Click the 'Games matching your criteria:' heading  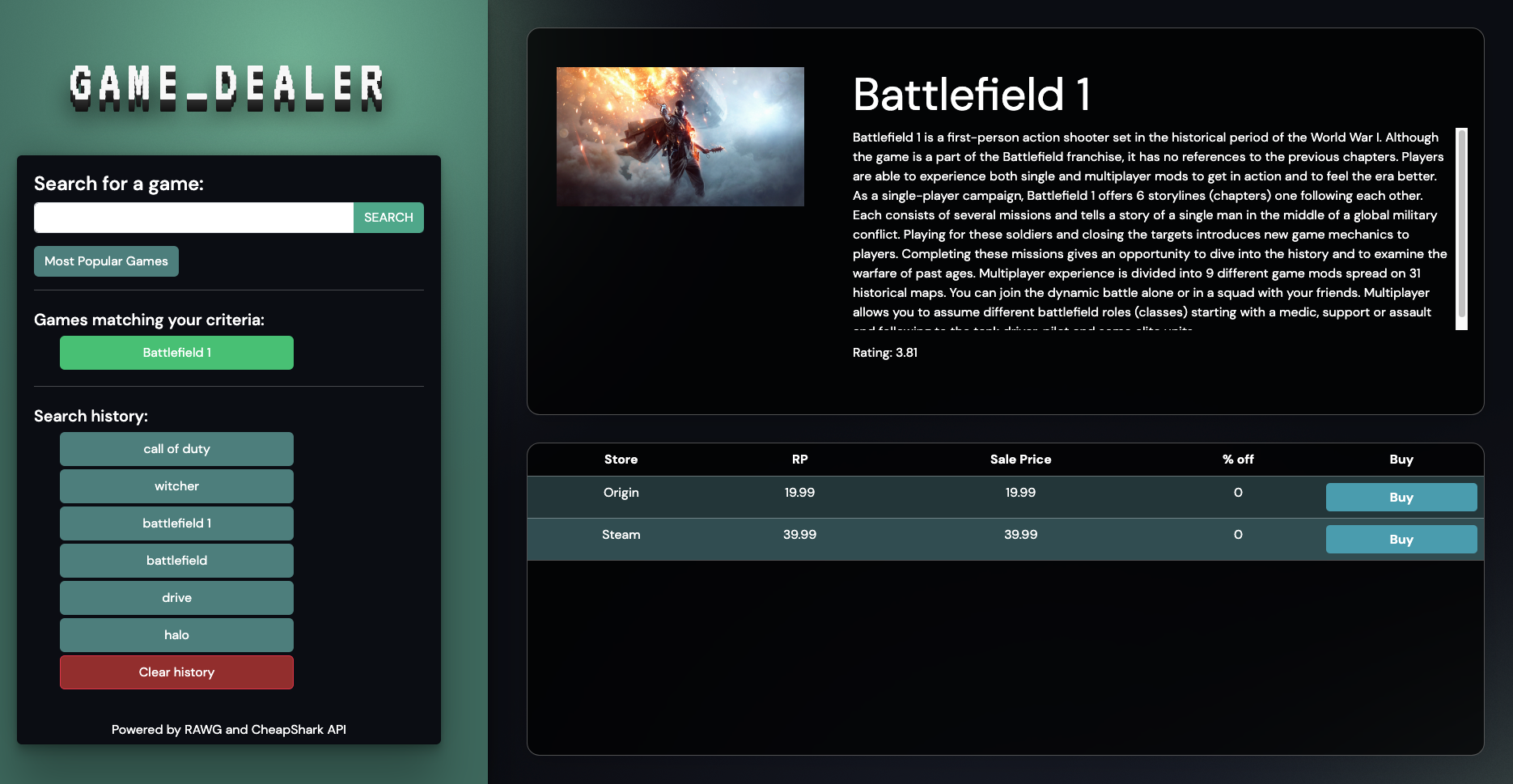pos(149,320)
